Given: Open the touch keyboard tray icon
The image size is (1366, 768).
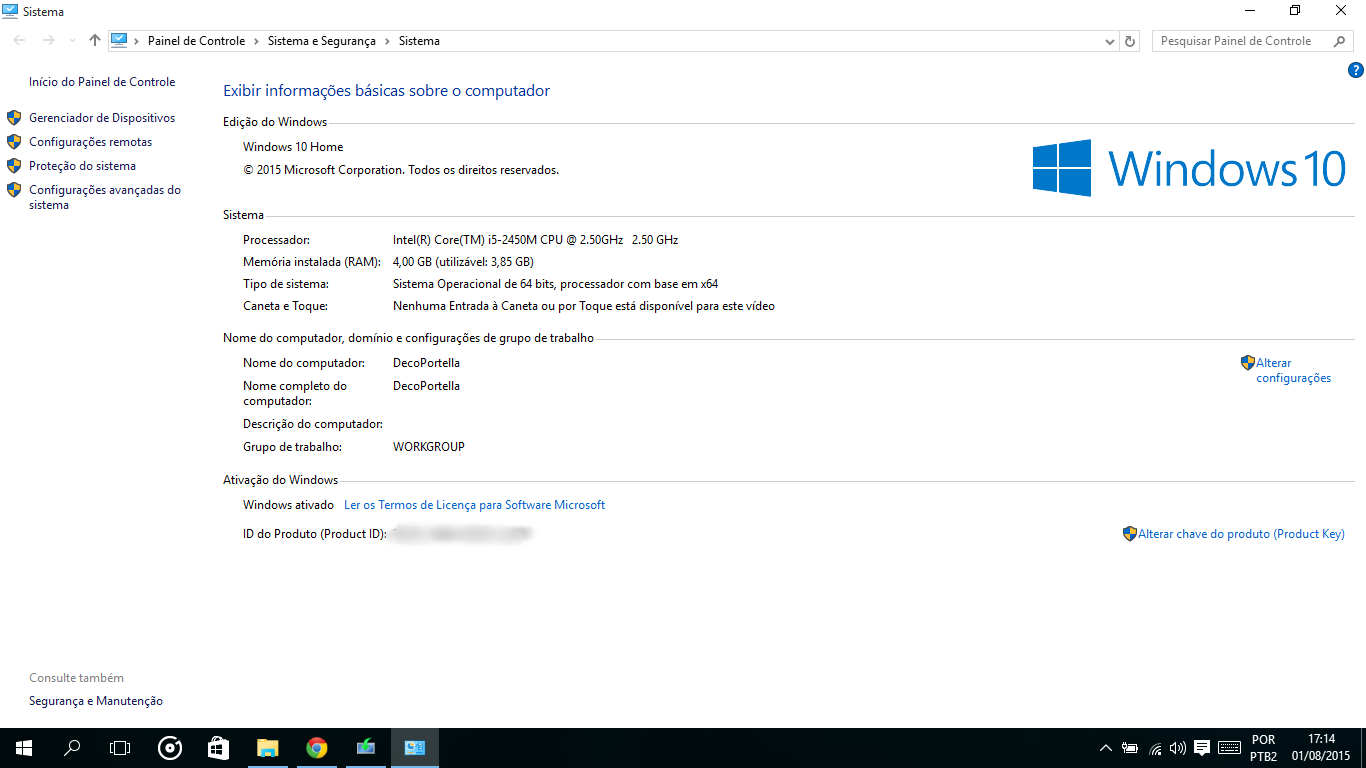Looking at the screenshot, I should coord(1230,748).
